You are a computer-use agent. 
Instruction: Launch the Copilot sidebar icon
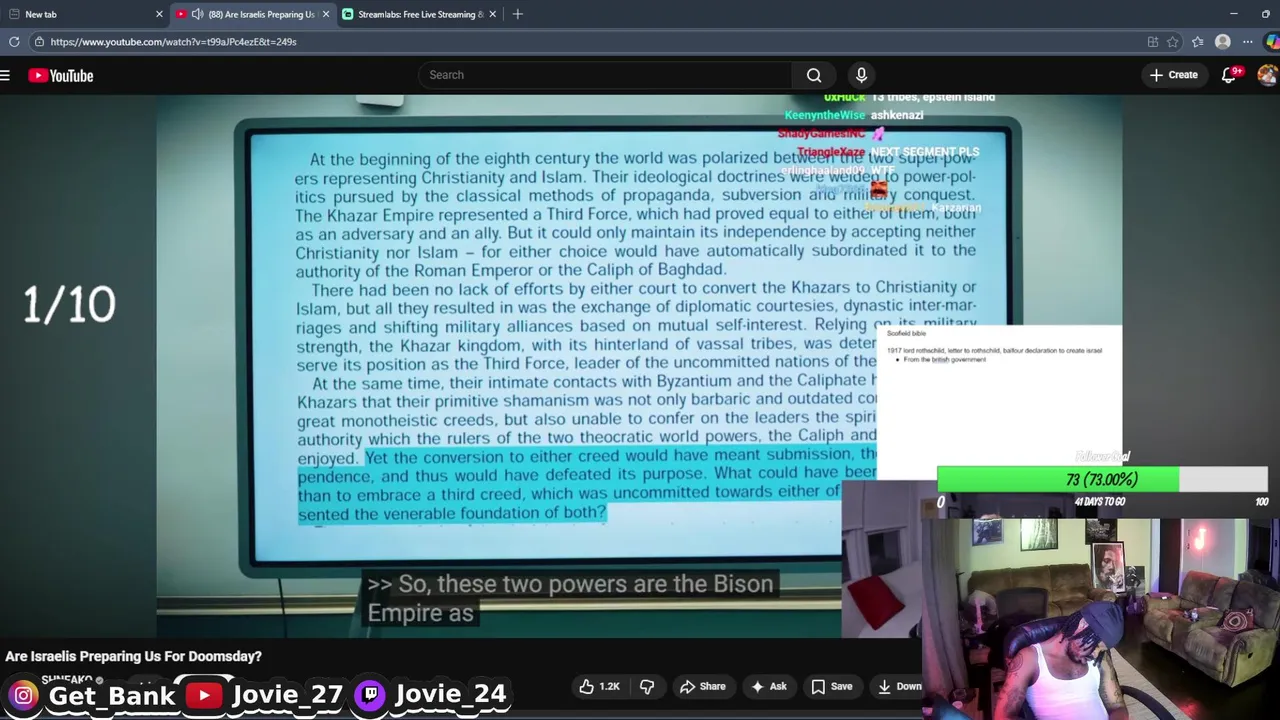point(1272,42)
